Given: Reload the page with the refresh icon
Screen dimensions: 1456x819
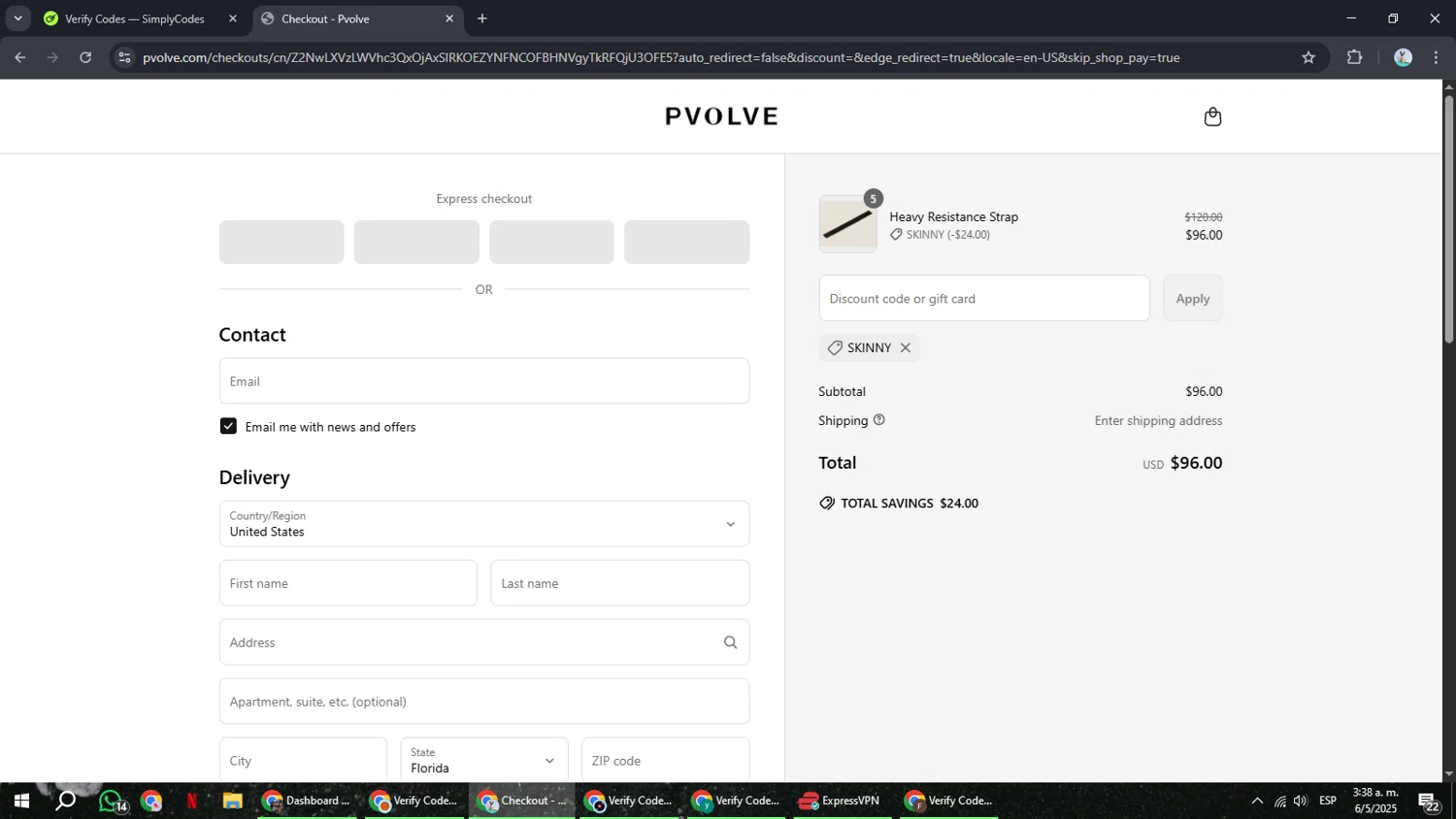Looking at the screenshot, I should pyautogui.click(x=85, y=57).
